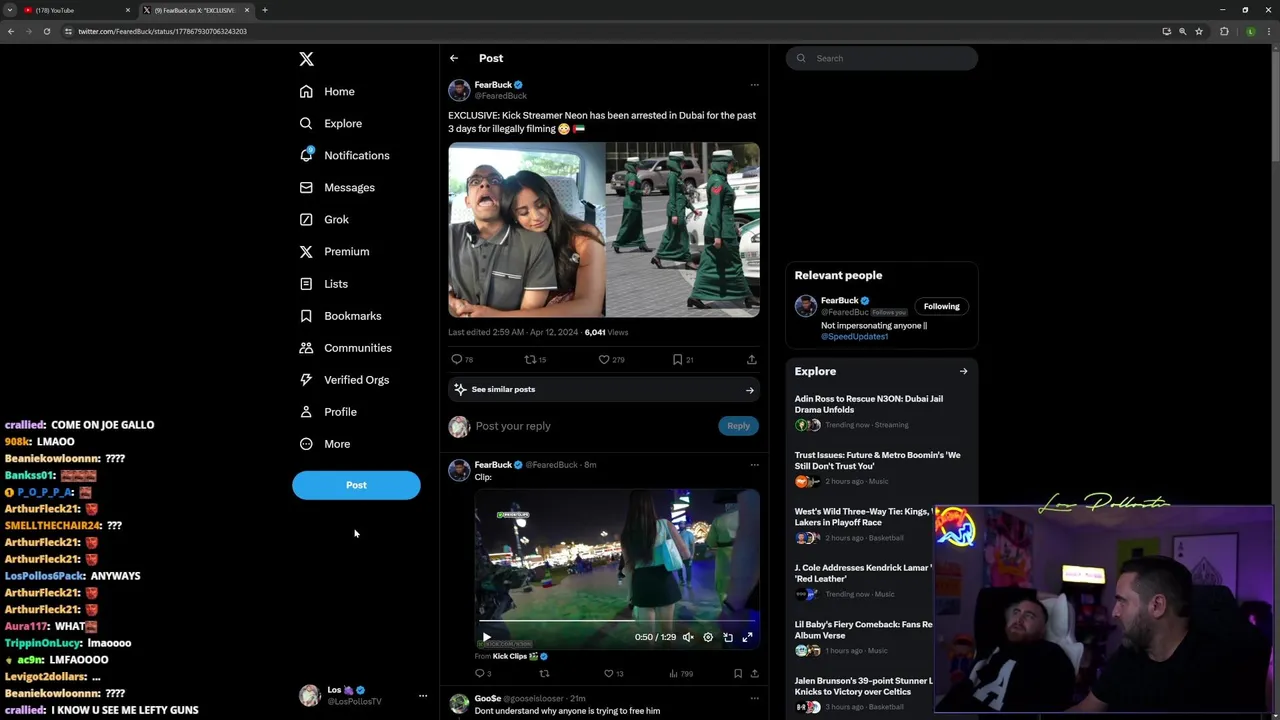1280x720 pixels.
Task: Open Communities in the sidebar
Action: [x=345, y=347]
